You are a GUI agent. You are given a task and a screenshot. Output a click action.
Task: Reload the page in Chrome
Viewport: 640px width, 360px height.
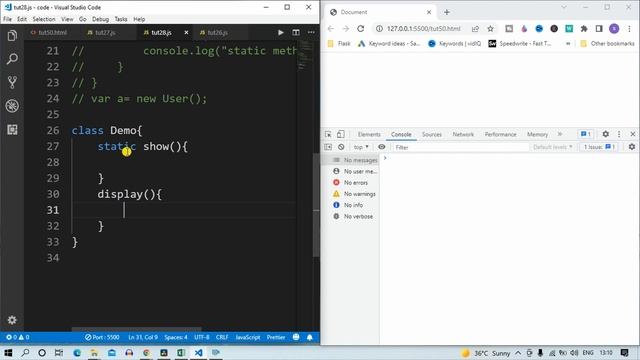(x=360, y=29)
